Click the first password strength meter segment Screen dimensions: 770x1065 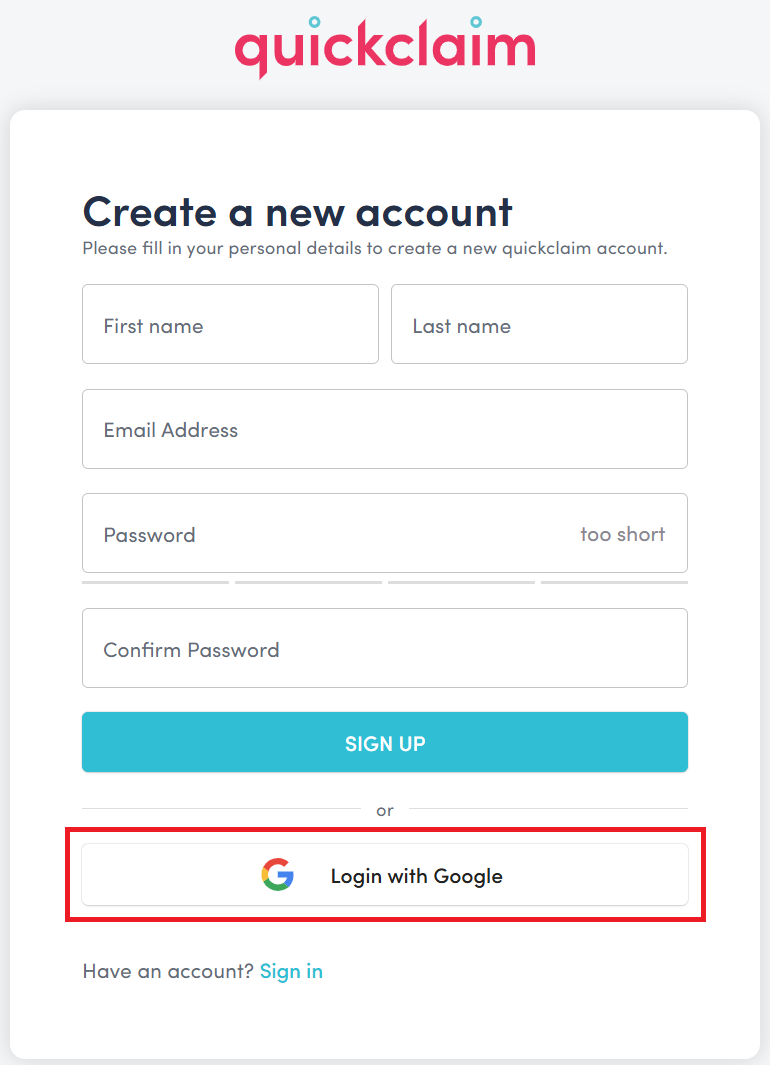click(x=155, y=581)
